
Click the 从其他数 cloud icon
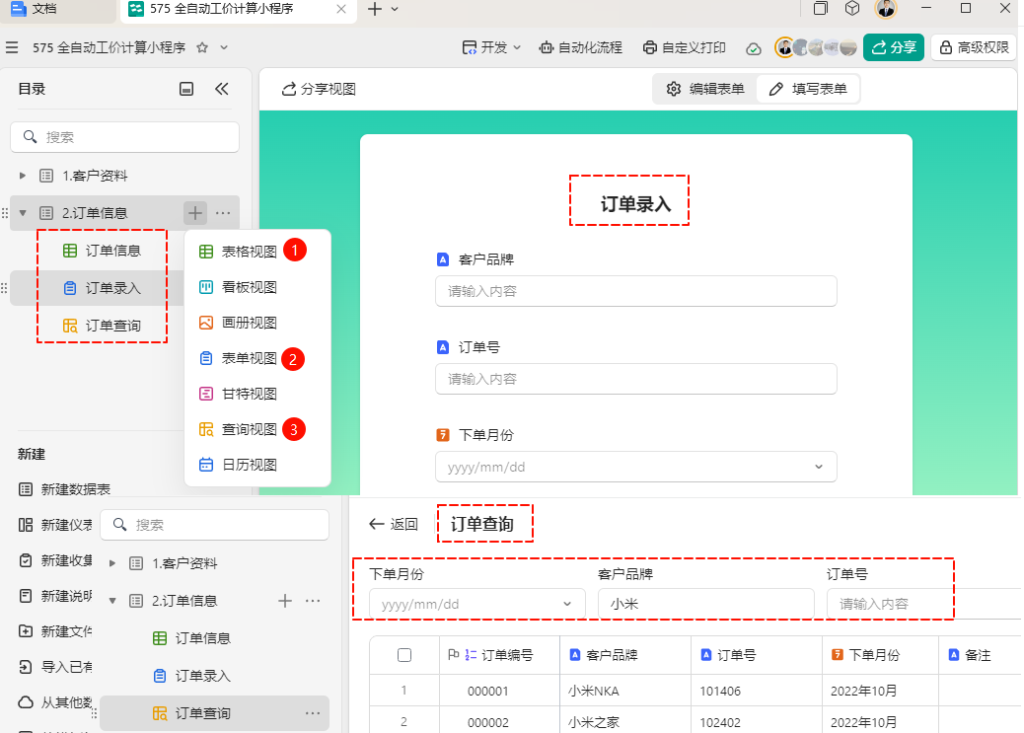click(x=25, y=702)
